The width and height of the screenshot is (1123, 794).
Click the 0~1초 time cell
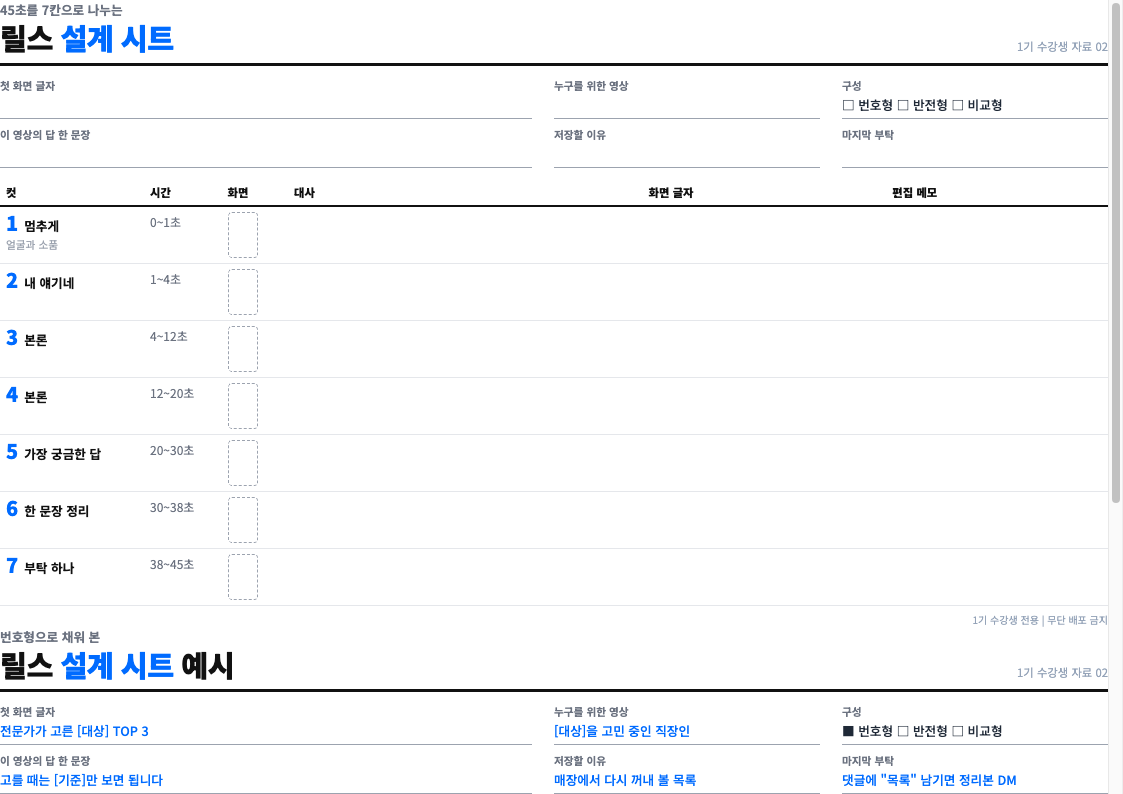165,223
